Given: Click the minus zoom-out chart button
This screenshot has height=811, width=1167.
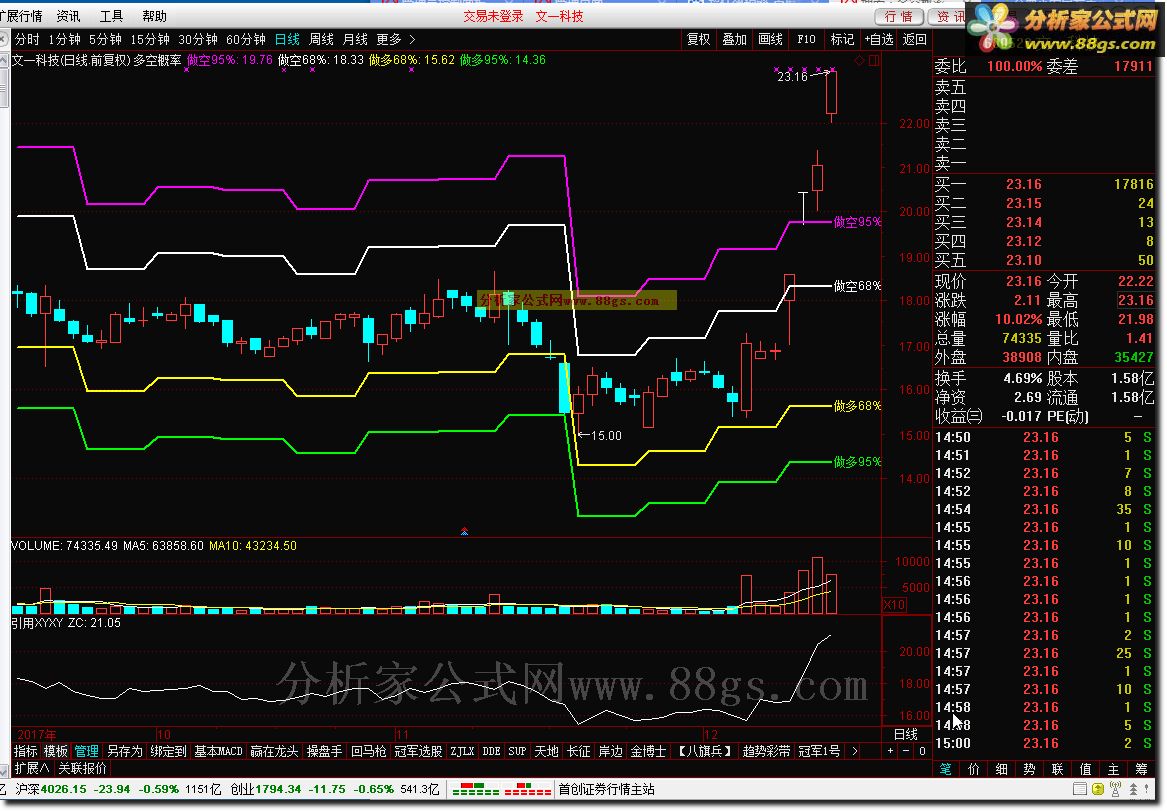Looking at the screenshot, I should (x=906, y=751).
